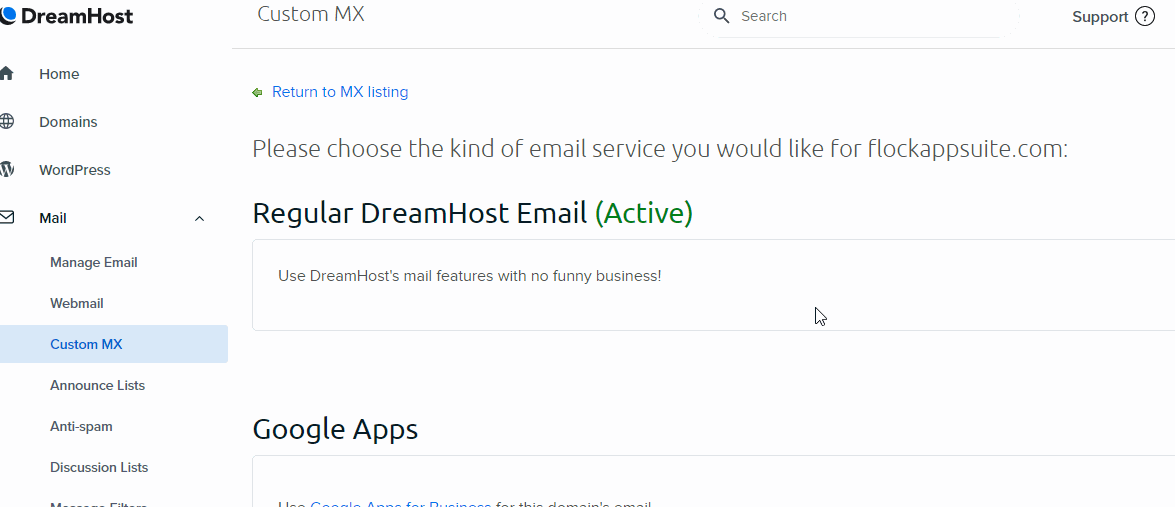
Task: Collapse the Mail section chevron
Action: (199, 219)
